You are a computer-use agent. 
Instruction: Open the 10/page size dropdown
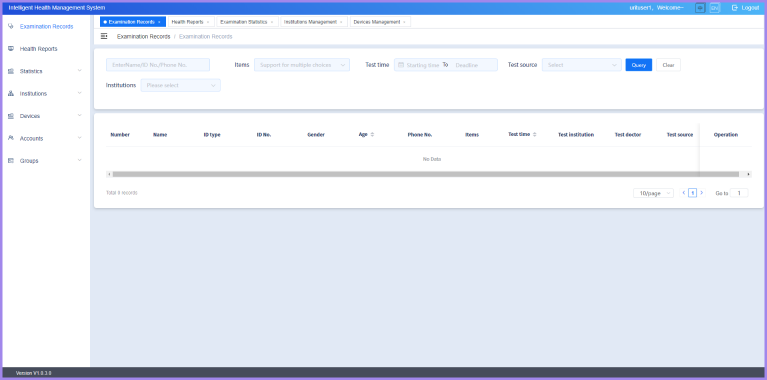(653, 193)
